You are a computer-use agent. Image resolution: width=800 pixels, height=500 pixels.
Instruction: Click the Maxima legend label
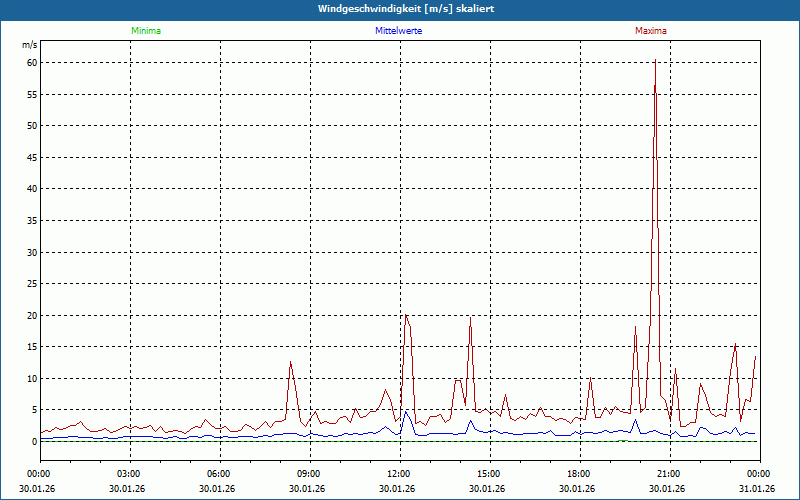pos(650,31)
